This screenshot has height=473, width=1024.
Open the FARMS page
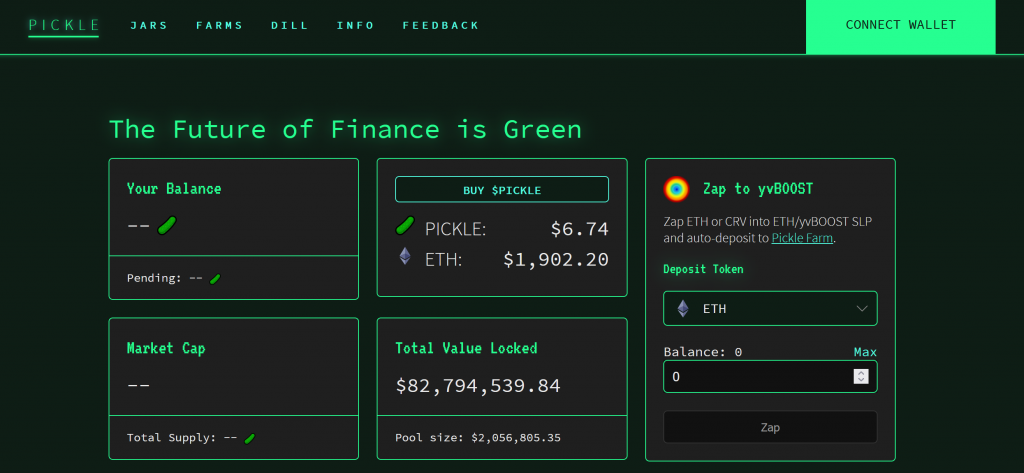pyautogui.click(x=219, y=25)
